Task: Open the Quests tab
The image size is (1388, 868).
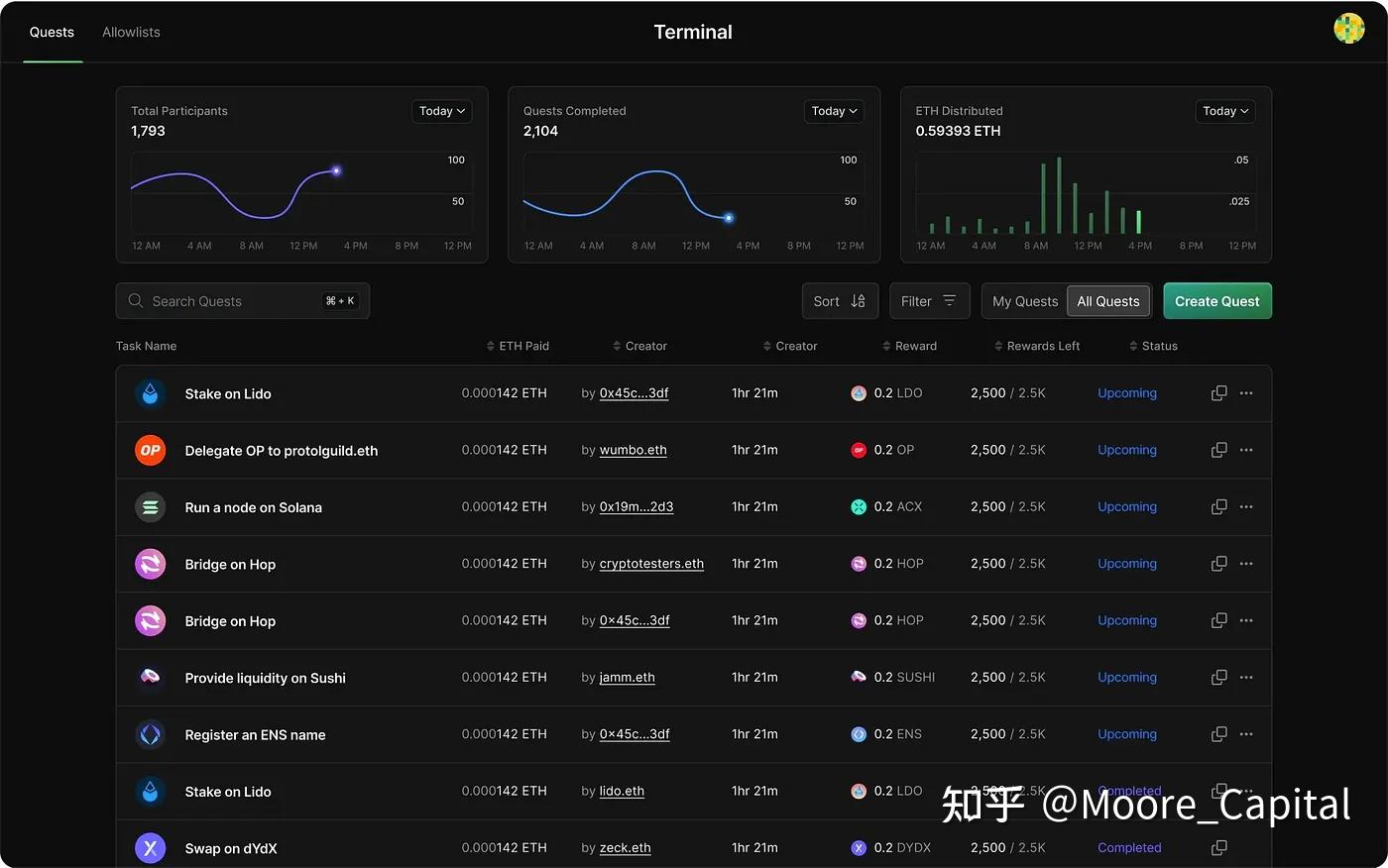Action: [52, 32]
